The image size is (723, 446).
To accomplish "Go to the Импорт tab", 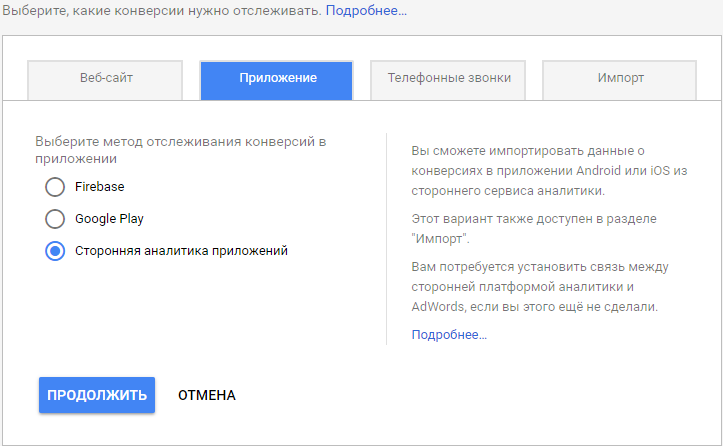I will (619, 78).
